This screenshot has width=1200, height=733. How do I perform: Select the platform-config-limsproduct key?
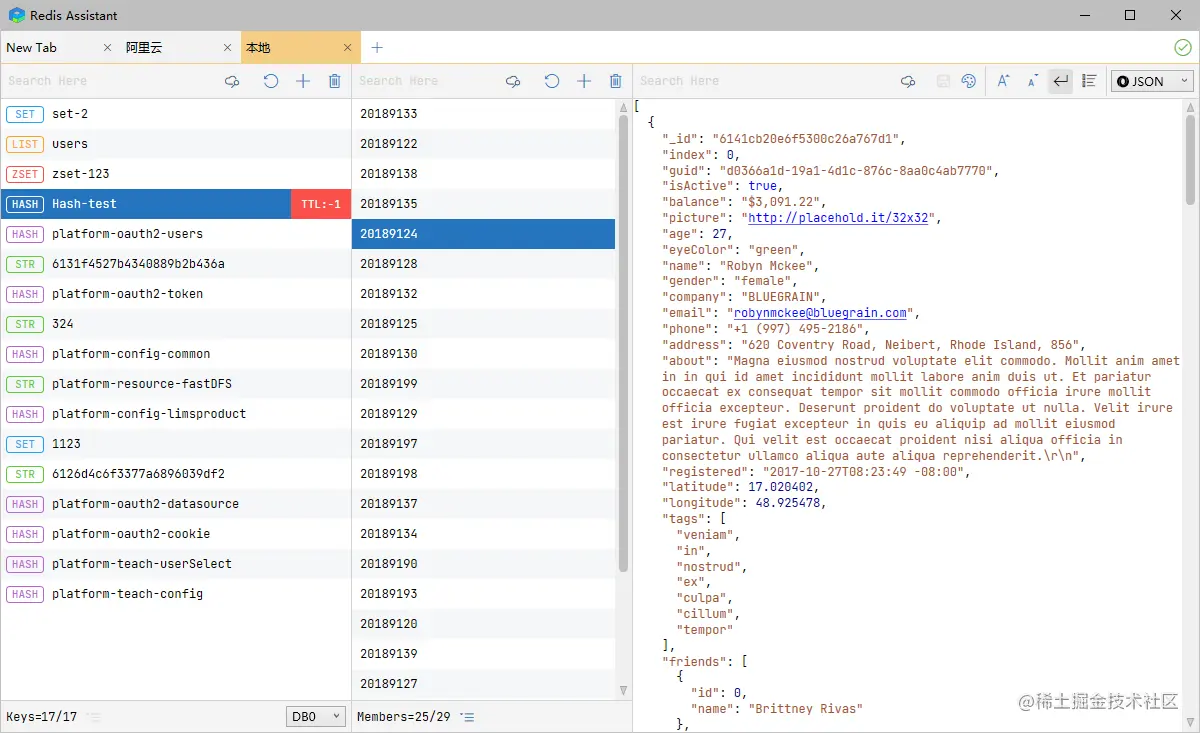pos(175,414)
